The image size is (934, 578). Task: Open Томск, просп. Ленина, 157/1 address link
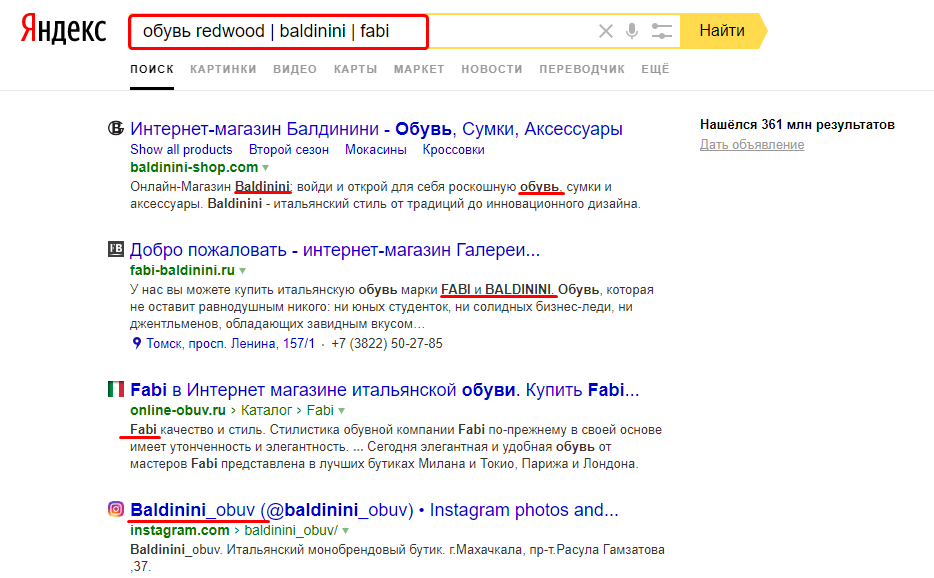point(230,344)
